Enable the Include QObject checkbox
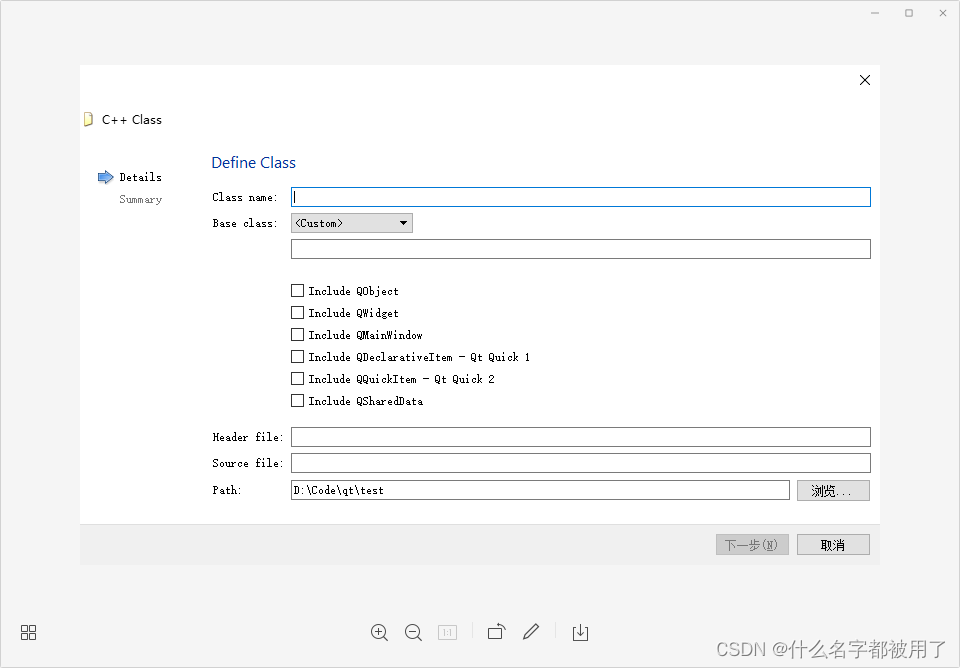960x668 pixels. click(x=298, y=291)
